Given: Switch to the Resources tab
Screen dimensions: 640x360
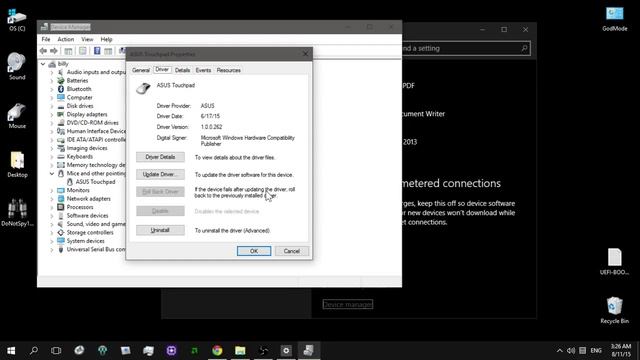Looking at the screenshot, I should point(229,70).
